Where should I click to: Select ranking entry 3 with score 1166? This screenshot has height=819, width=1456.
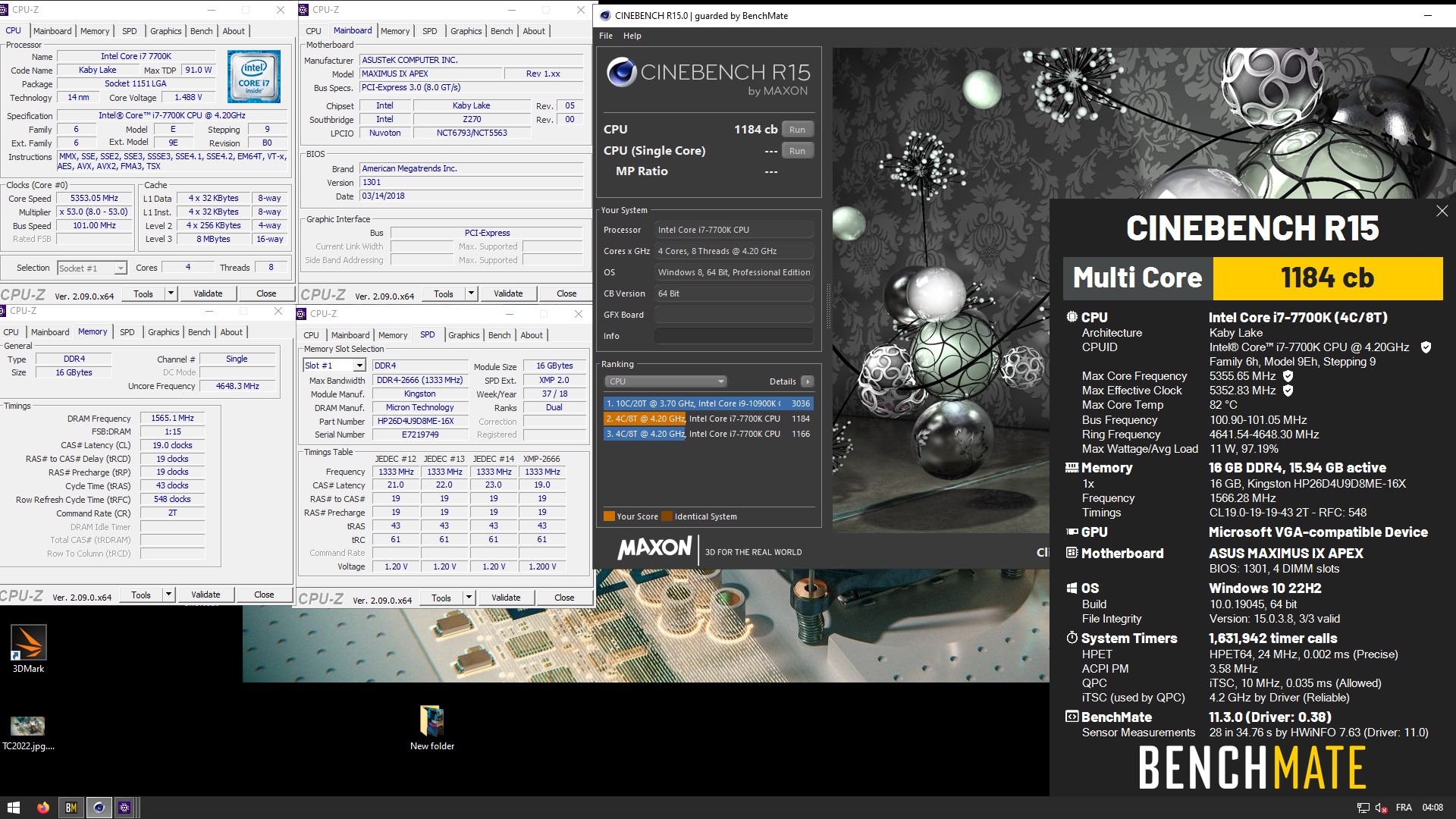click(x=708, y=434)
